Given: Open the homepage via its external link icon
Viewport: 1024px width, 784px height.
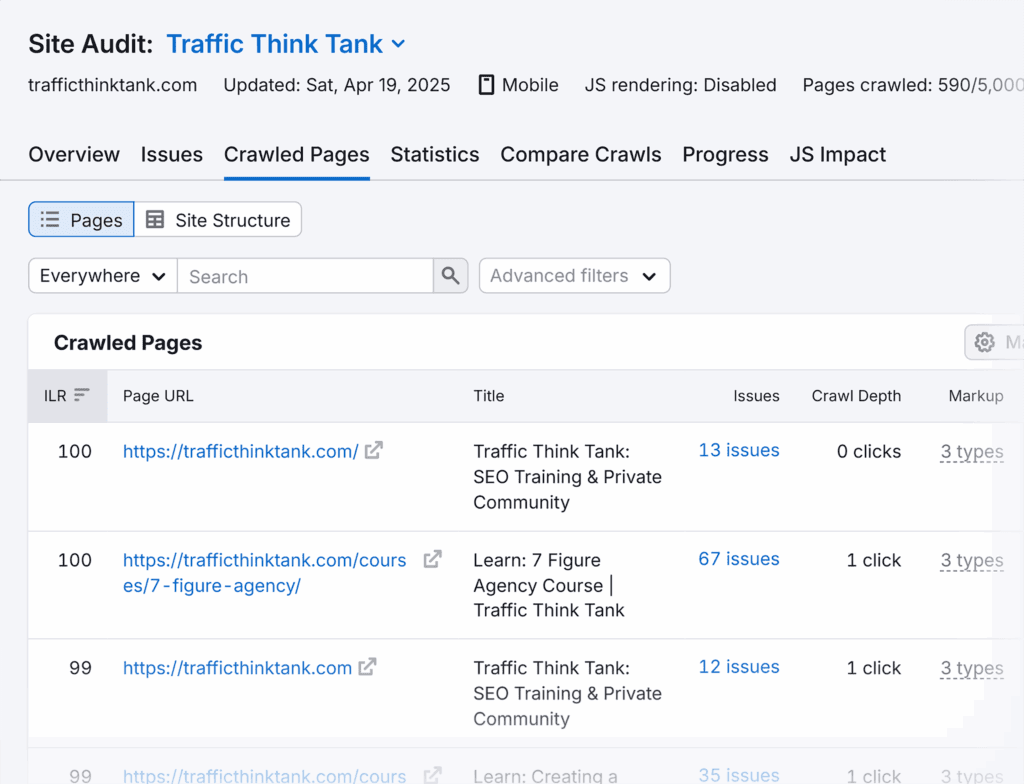Looking at the screenshot, I should [373, 450].
